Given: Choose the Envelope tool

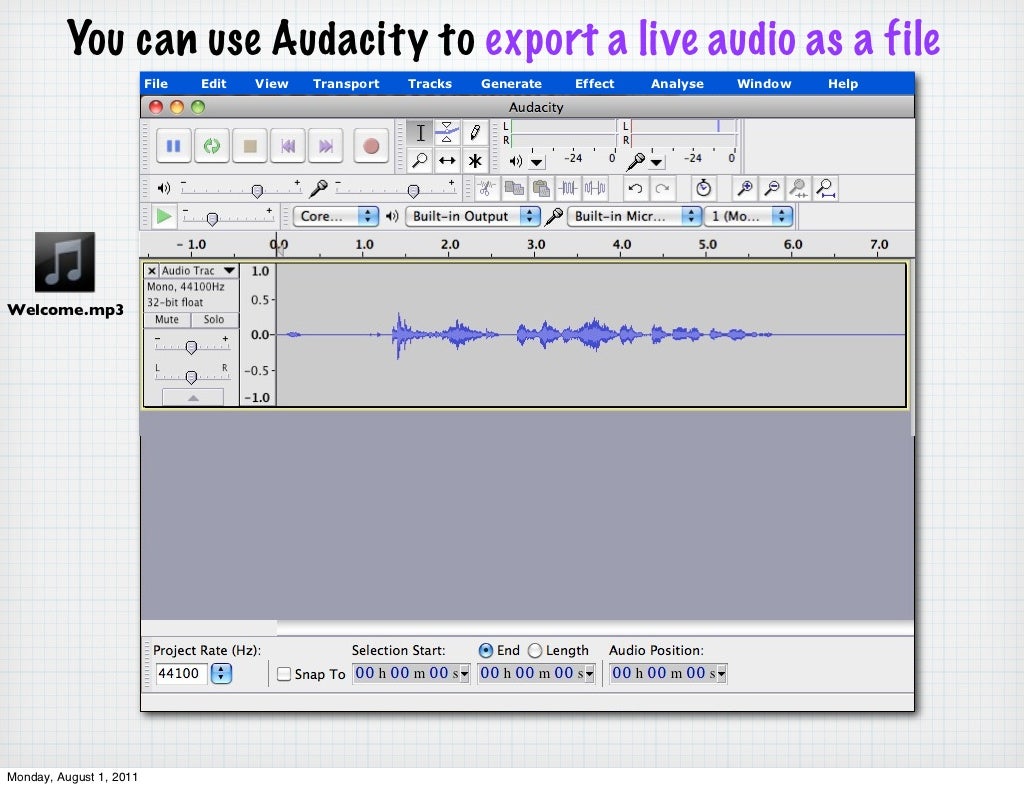Looking at the screenshot, I should [x=447, y=133].
